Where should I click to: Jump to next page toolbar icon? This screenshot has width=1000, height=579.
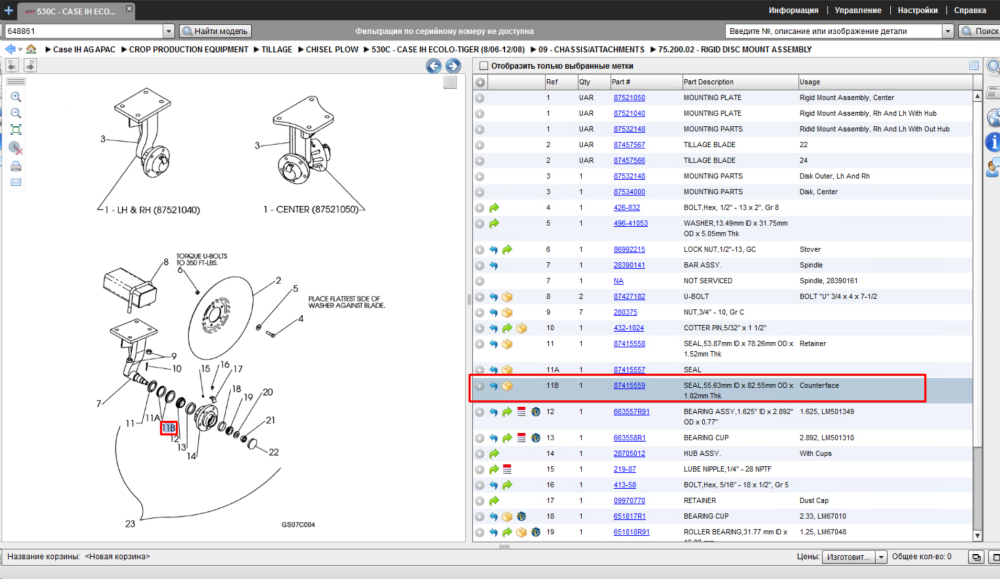tap(30, 65)
